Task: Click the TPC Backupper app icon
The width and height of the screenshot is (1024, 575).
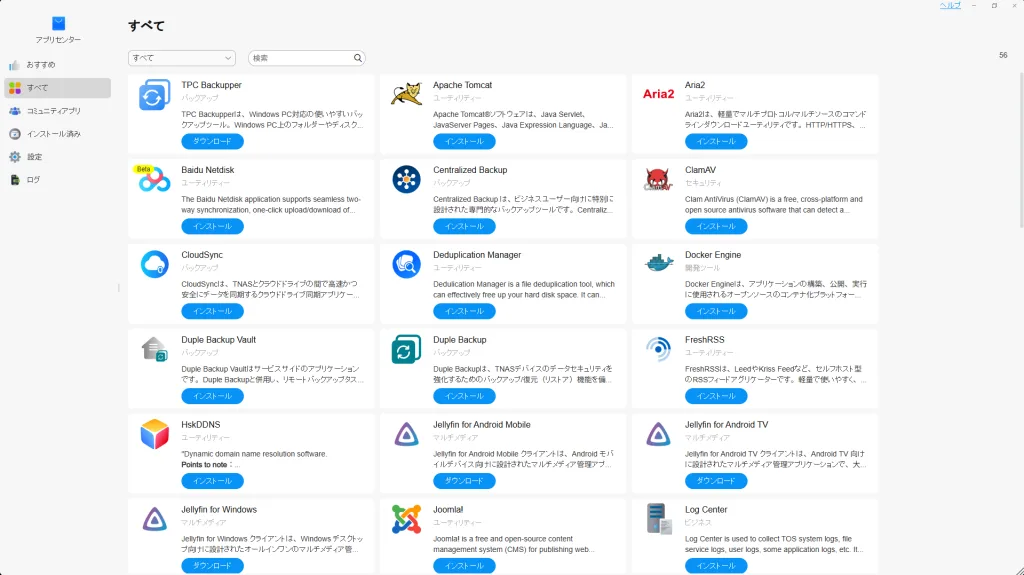Action: [x=154, y=95]
